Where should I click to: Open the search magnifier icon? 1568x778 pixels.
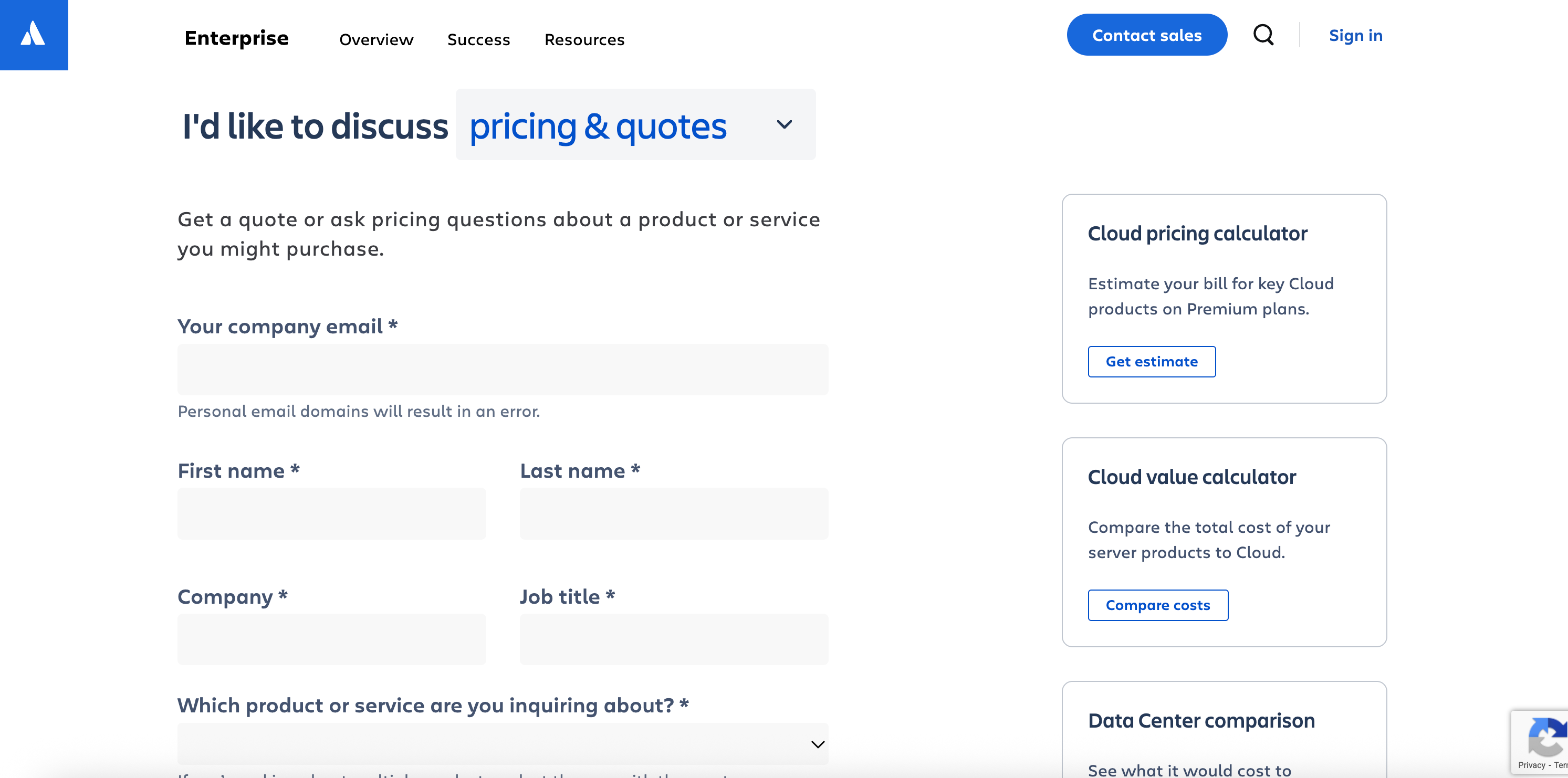pos(1263,35)
